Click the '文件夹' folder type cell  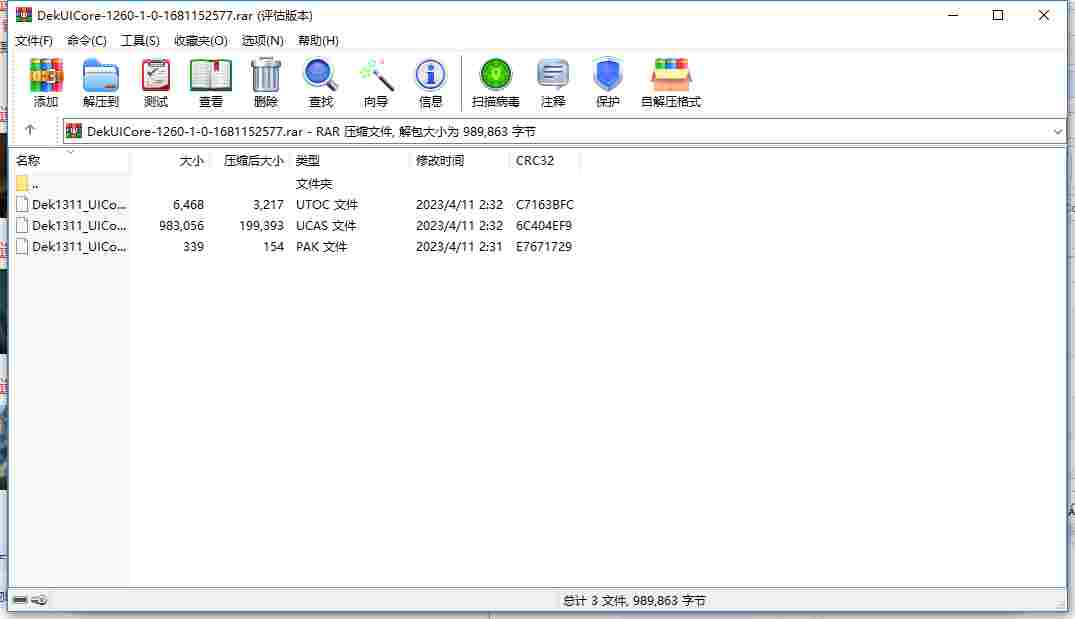[313, 183]
